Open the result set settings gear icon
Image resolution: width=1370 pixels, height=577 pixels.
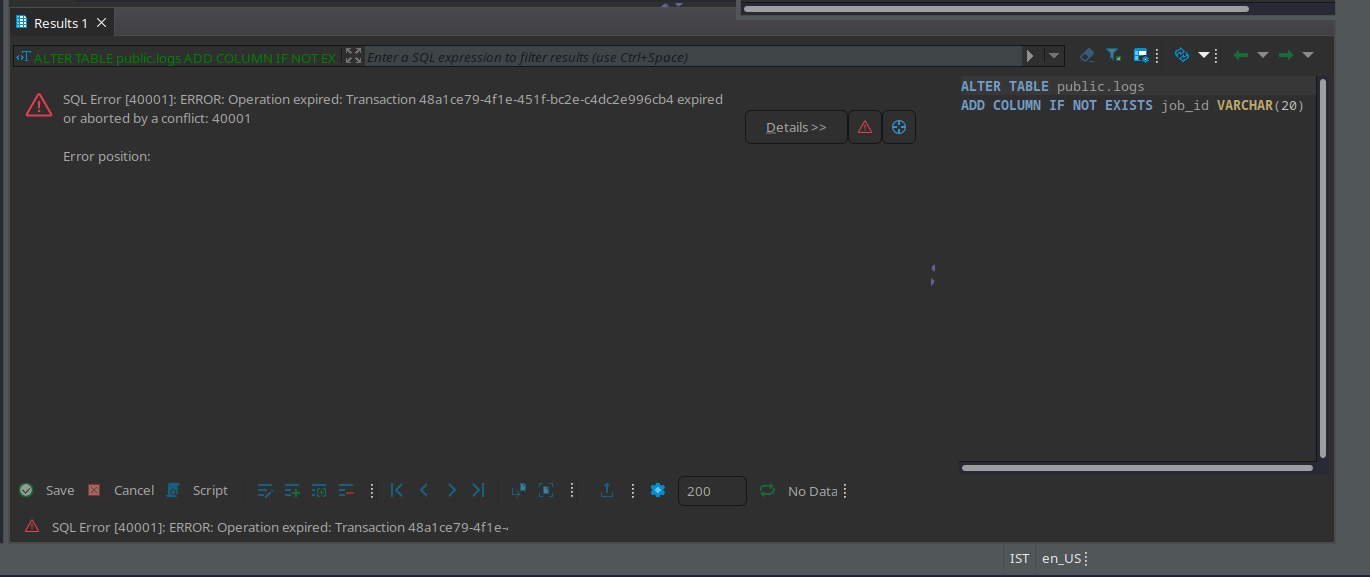click(x=658, y=490)
